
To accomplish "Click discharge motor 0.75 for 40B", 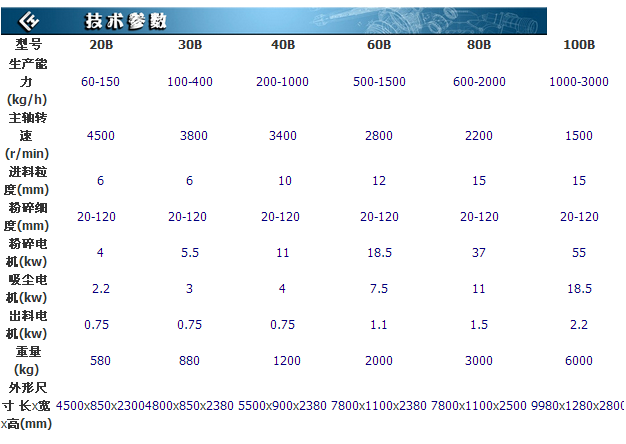I will pyautogui.click(x=282, y=325).
